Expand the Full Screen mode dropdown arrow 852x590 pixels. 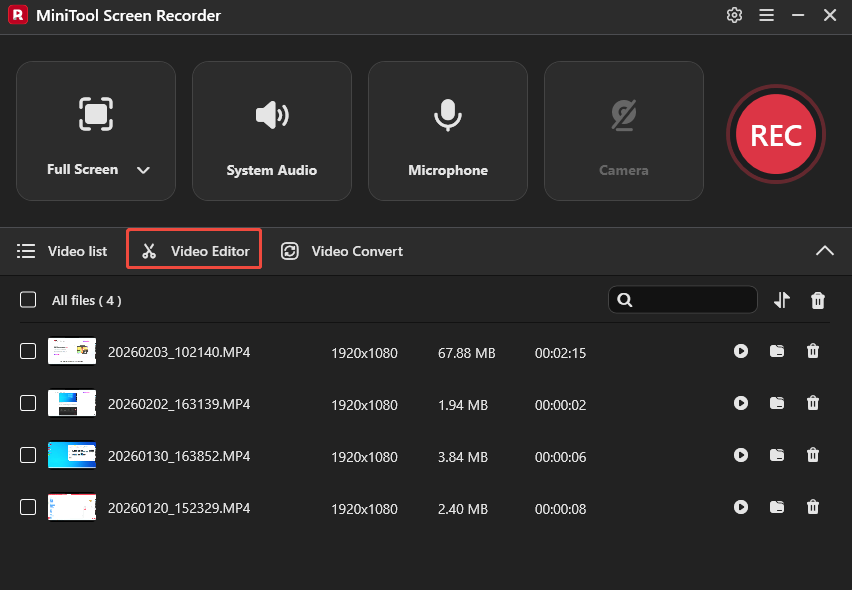coord(142,170)
